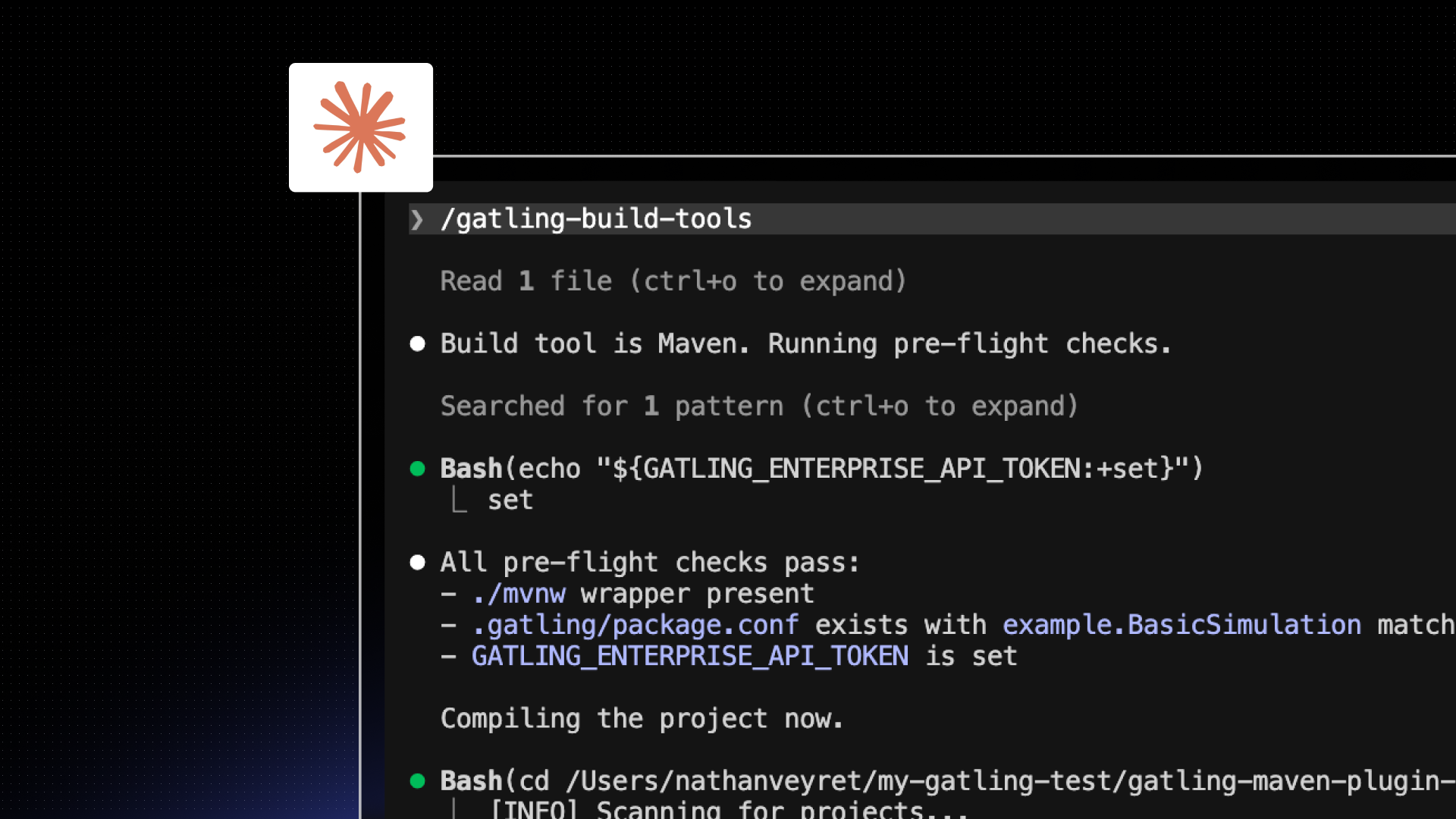This screenshot has width=1456, height=819.
Task: Click the 'Compiling the project now.' message
Action: coord(641,718)
